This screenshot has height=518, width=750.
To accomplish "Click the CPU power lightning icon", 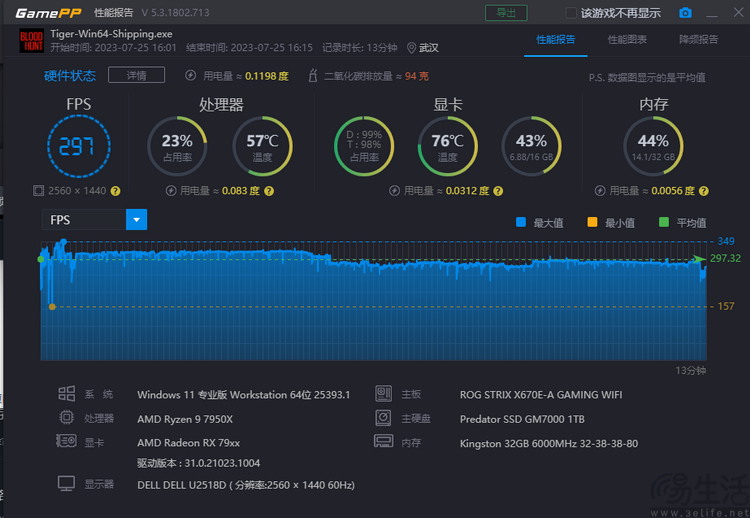I will tap(171, 191).
